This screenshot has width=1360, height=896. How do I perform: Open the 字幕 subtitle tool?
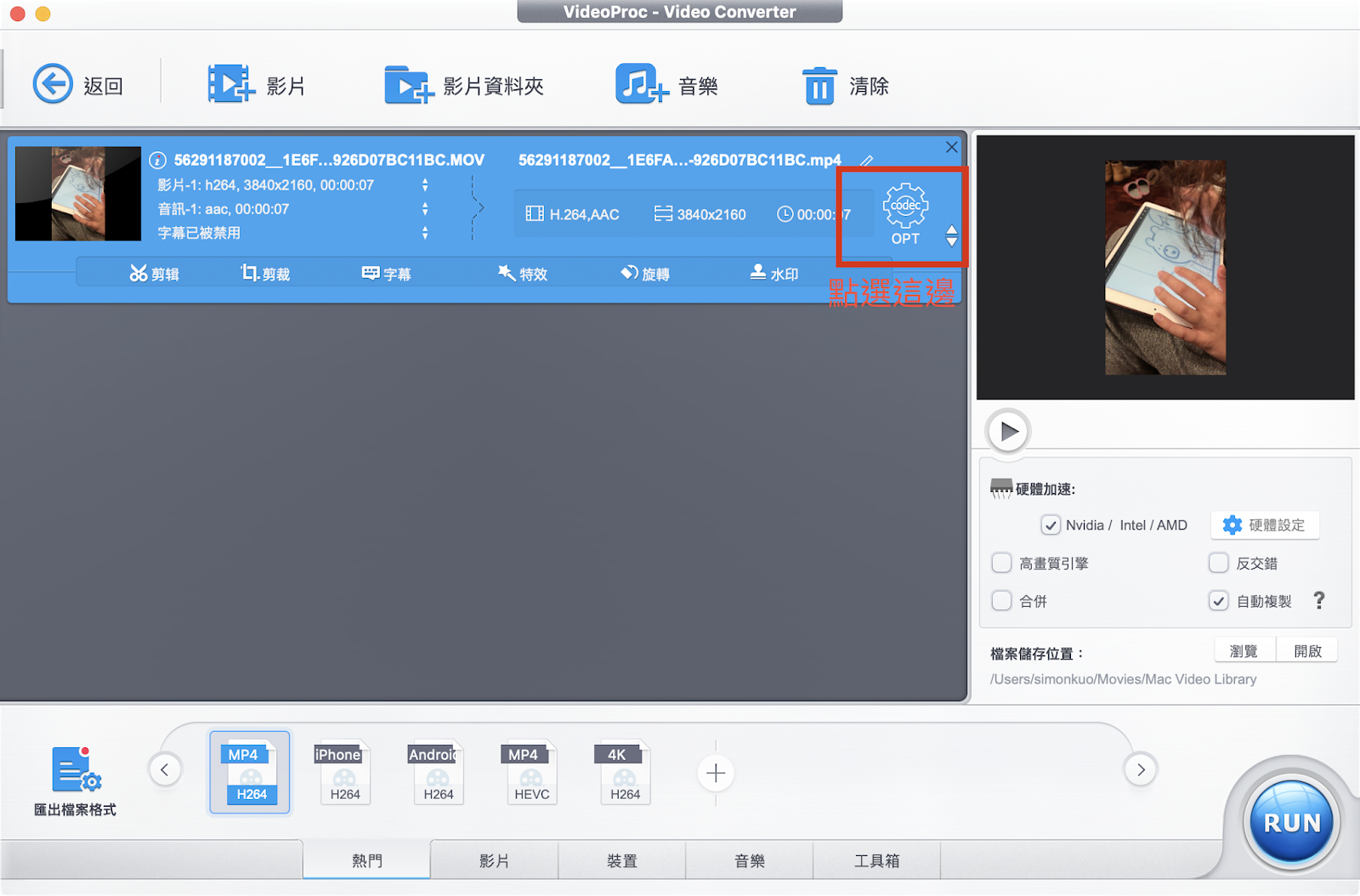(387, 273)
